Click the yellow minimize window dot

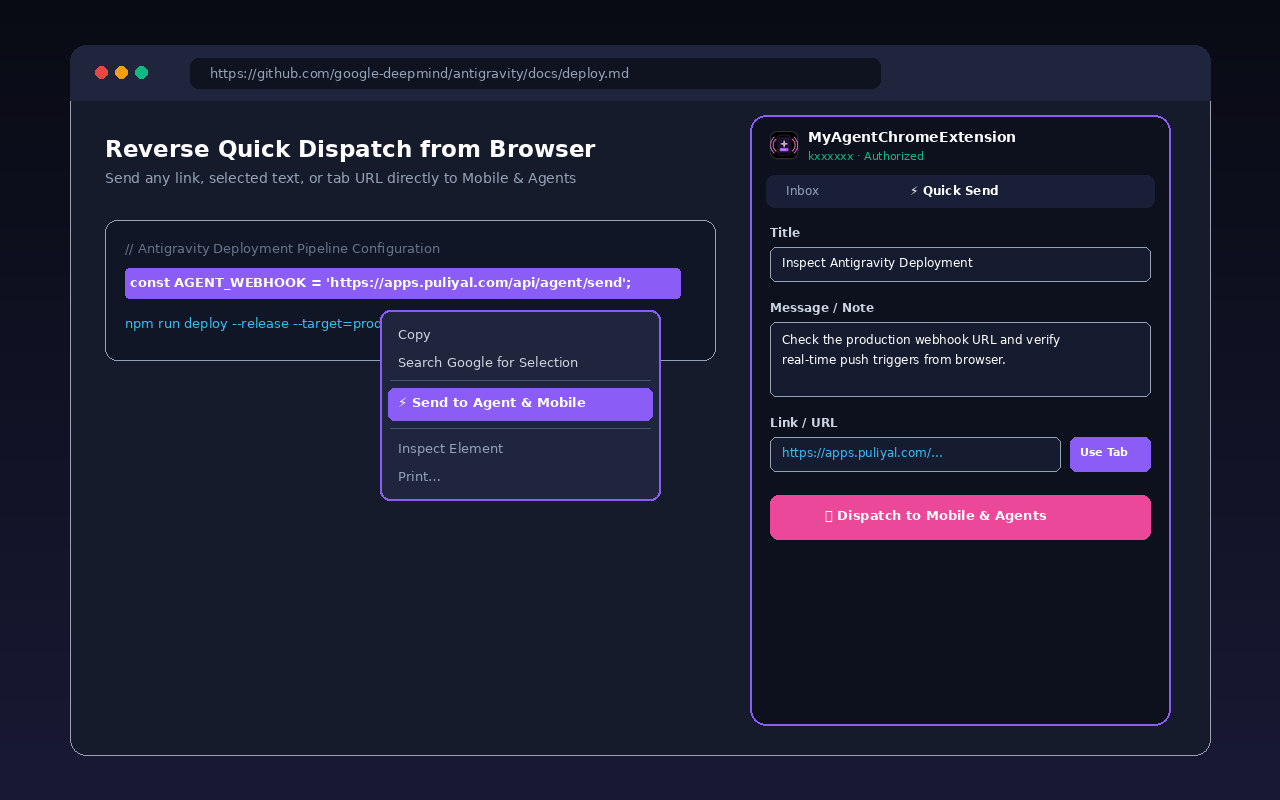(121, 72)
